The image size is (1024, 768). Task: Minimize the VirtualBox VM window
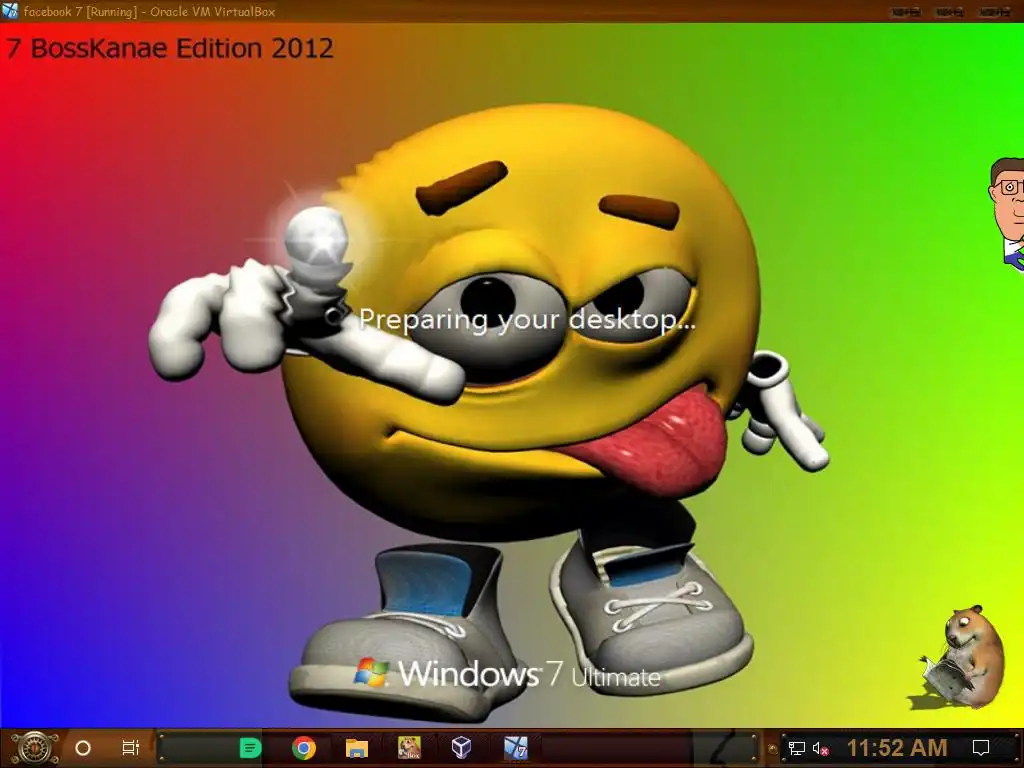906,12
